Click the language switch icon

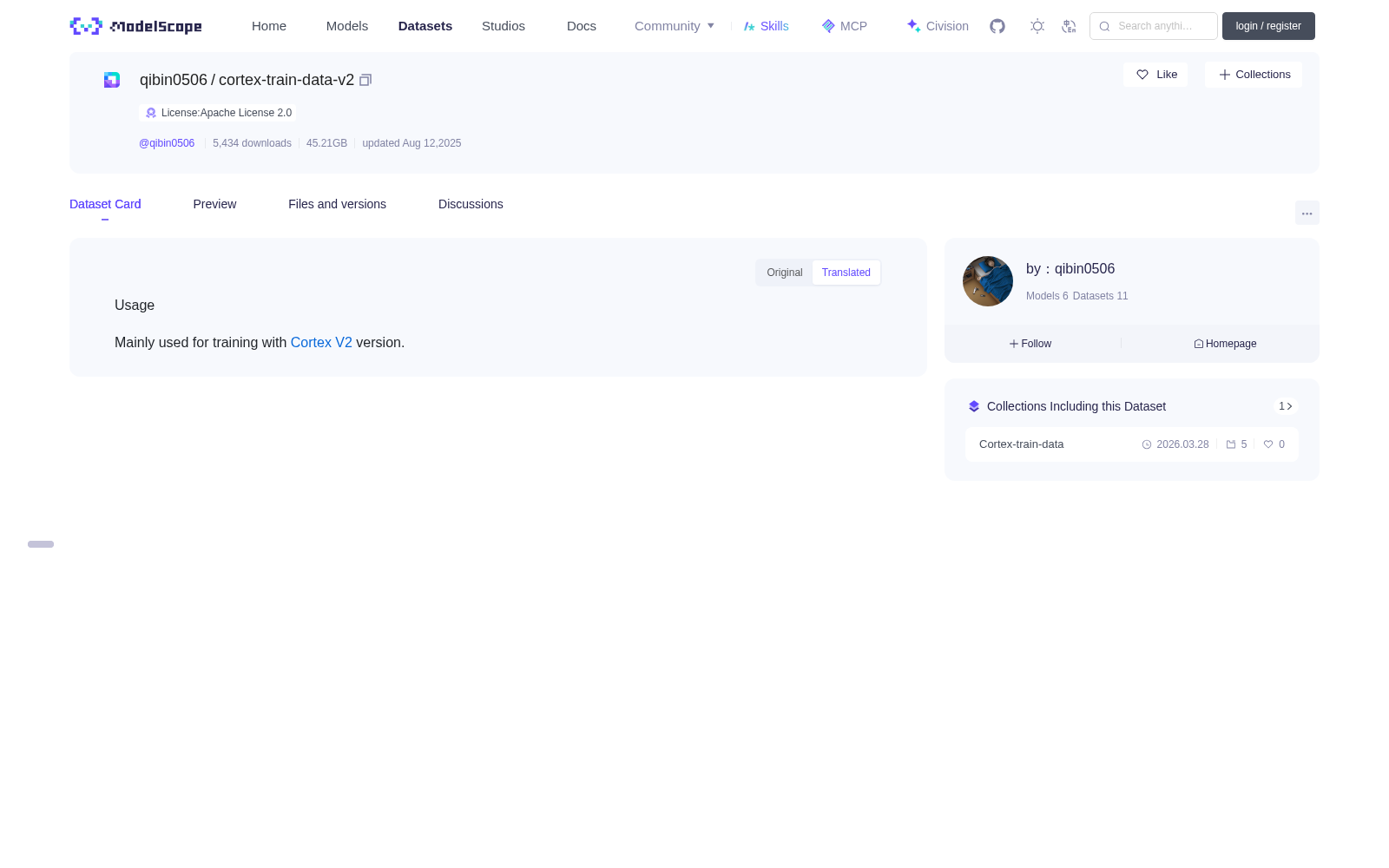1069,26
